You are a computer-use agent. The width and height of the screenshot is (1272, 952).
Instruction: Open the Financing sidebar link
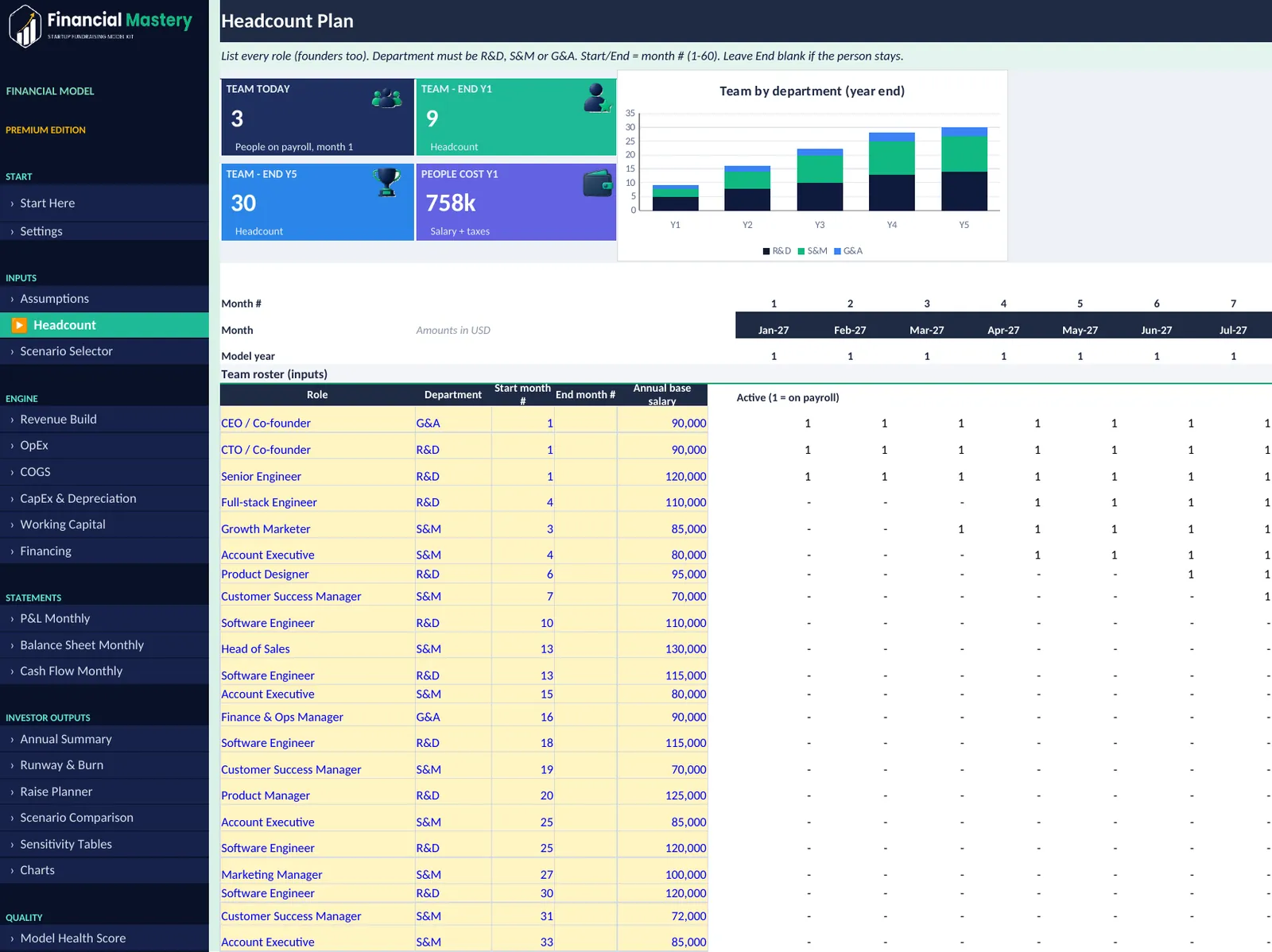point(104,551)
